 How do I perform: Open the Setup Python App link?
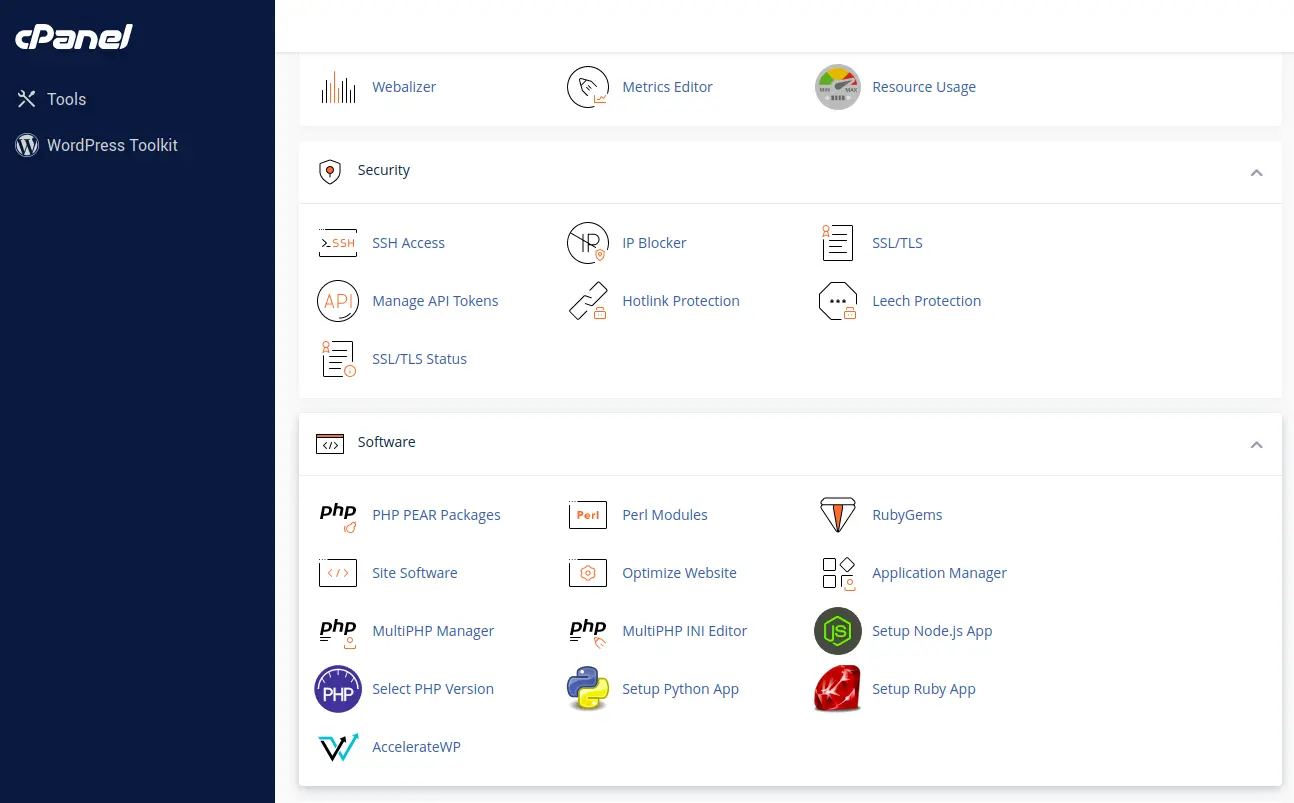pos(680,689)
